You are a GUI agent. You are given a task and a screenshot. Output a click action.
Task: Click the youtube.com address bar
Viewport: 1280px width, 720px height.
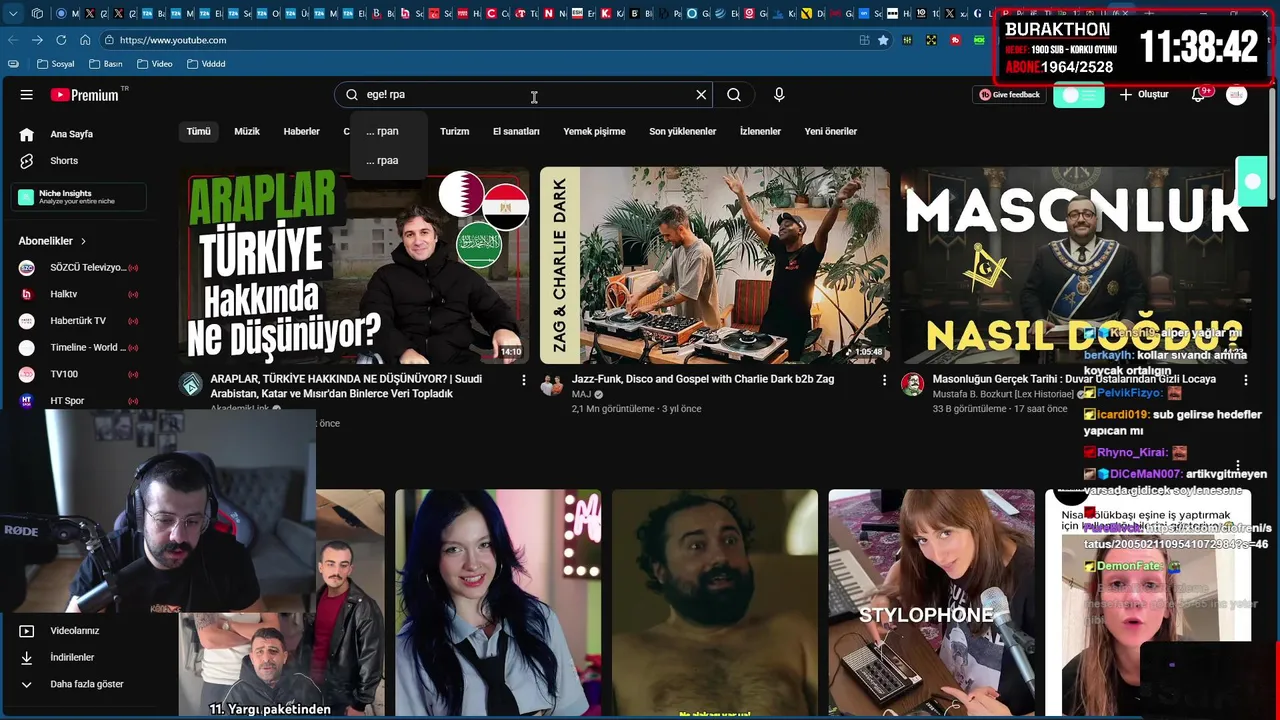[480, 40]
